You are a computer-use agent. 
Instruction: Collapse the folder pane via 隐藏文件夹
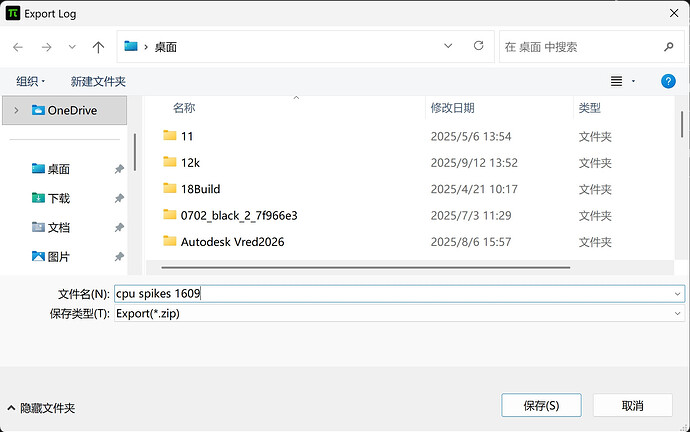(x=40, y=408)
